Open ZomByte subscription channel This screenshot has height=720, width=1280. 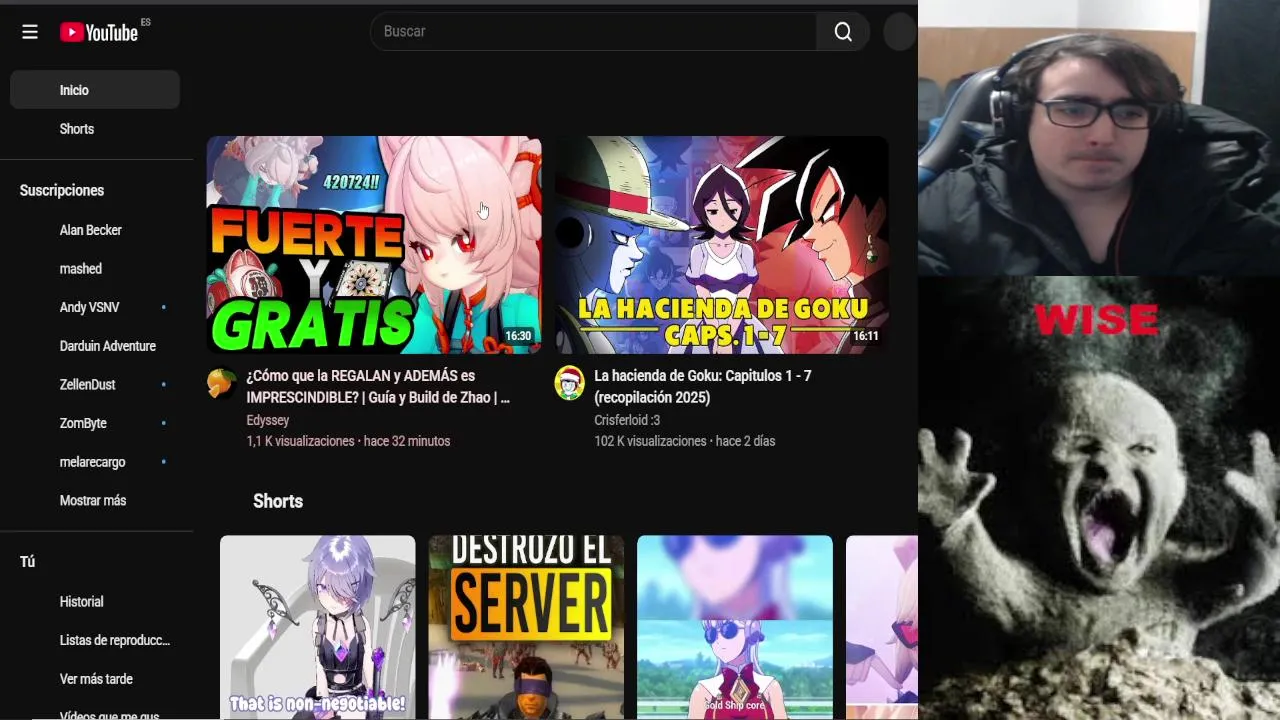point(95,423)
